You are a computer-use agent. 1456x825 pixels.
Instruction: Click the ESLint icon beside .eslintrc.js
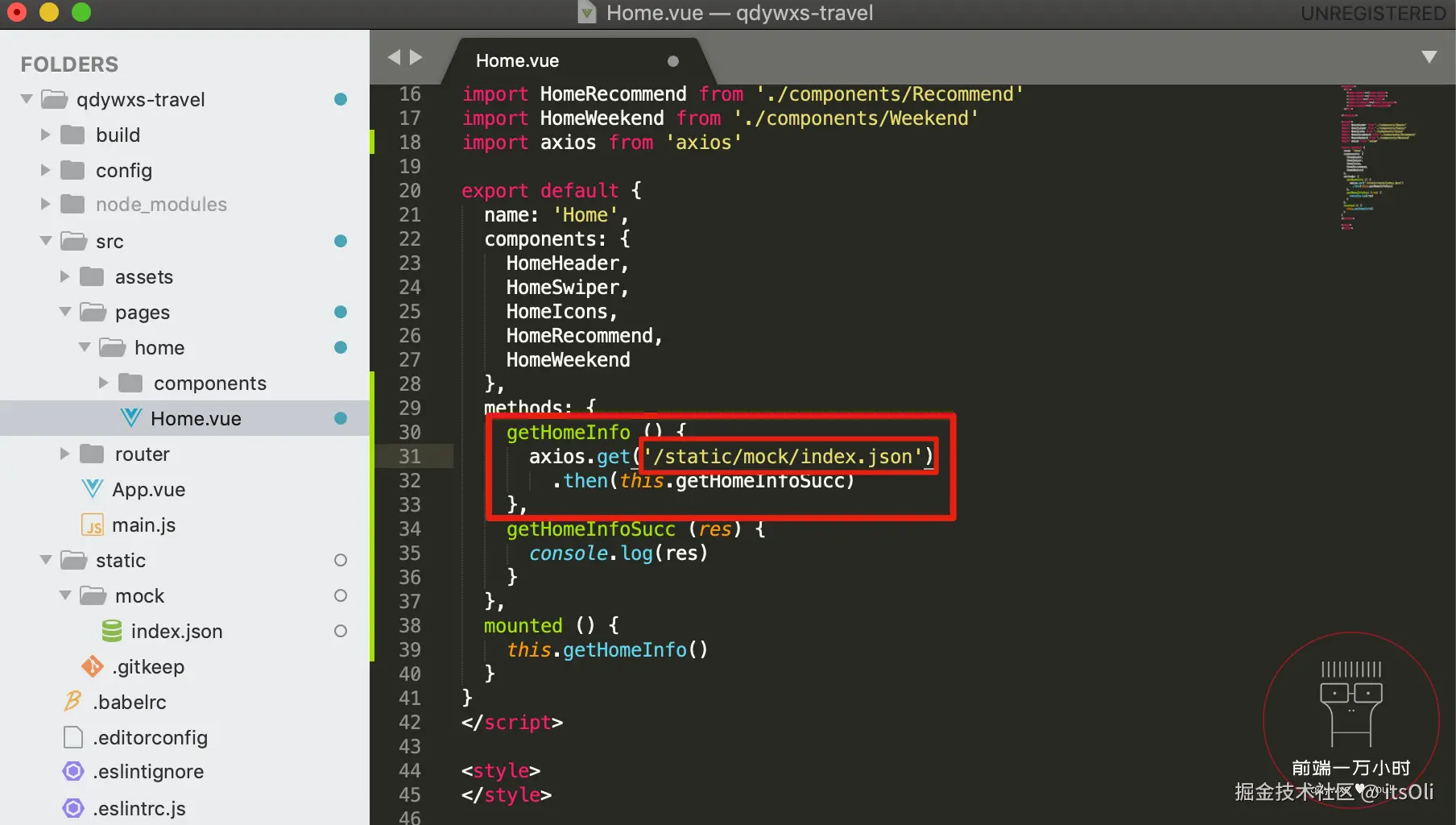(x=73, y=808)
